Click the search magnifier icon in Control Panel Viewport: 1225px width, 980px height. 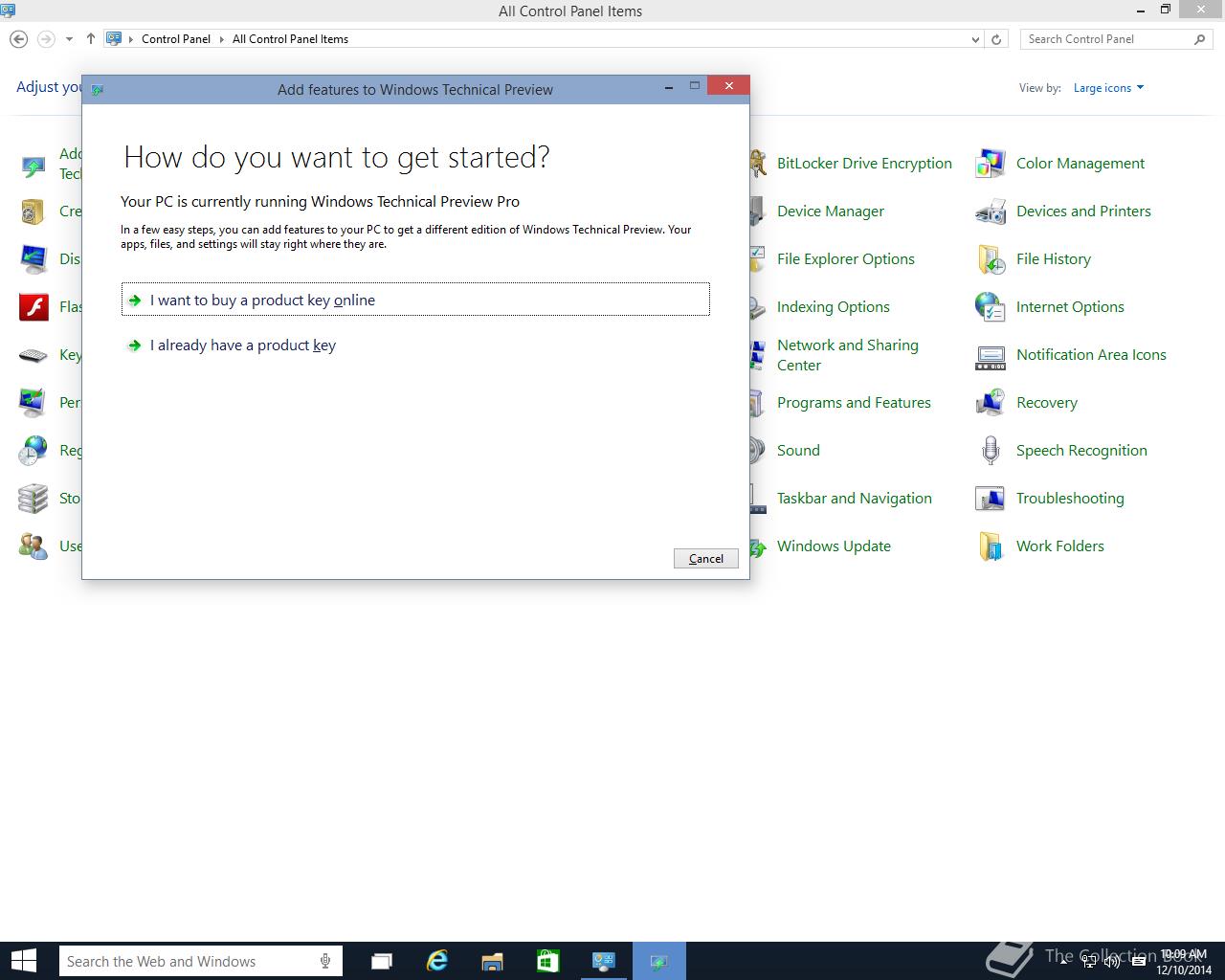[1200, 39]
